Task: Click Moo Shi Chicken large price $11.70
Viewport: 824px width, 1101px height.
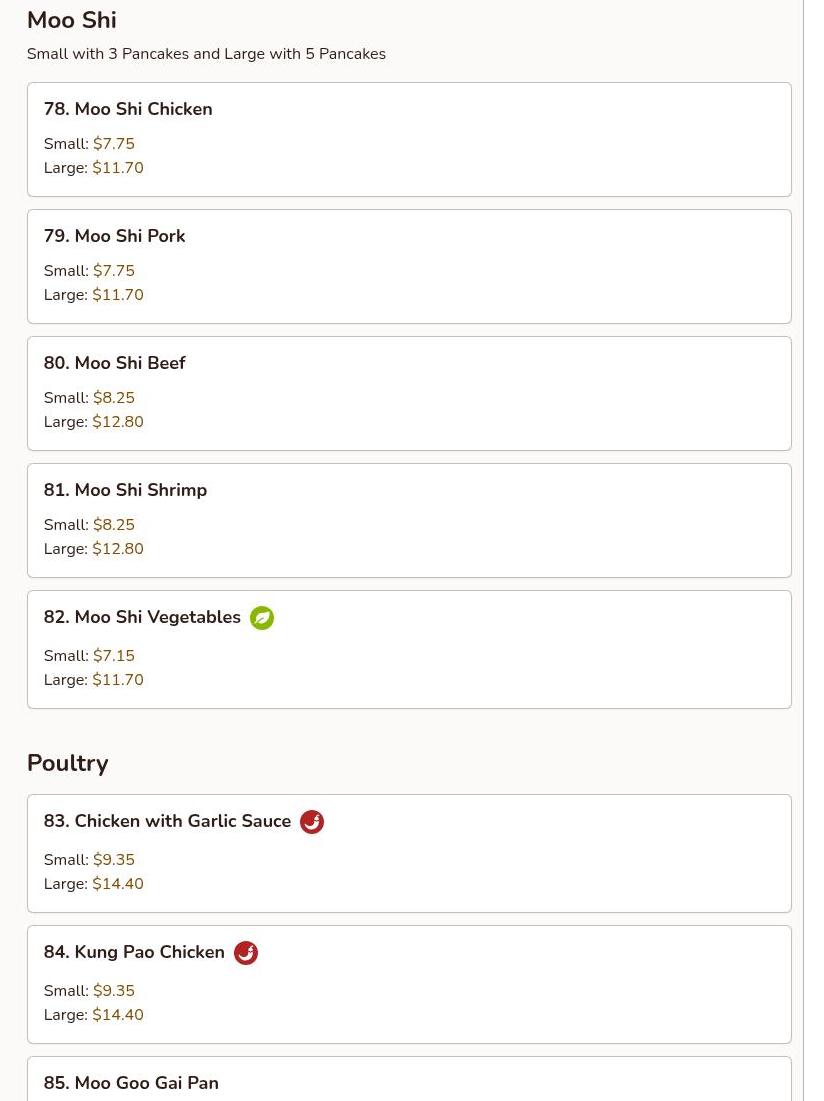Action: click(118, 168)
